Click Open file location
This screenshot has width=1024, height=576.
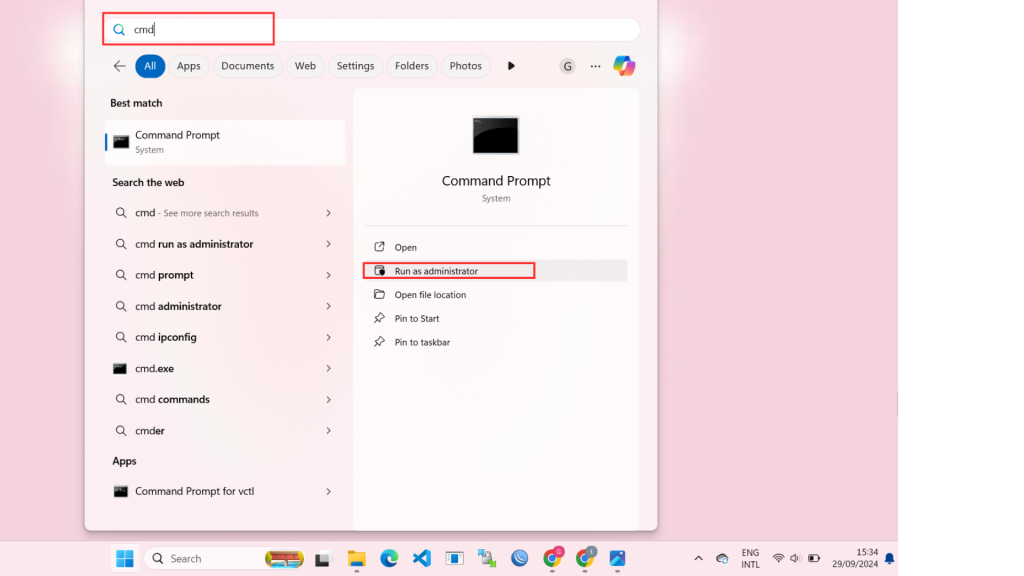click(430, 295)
